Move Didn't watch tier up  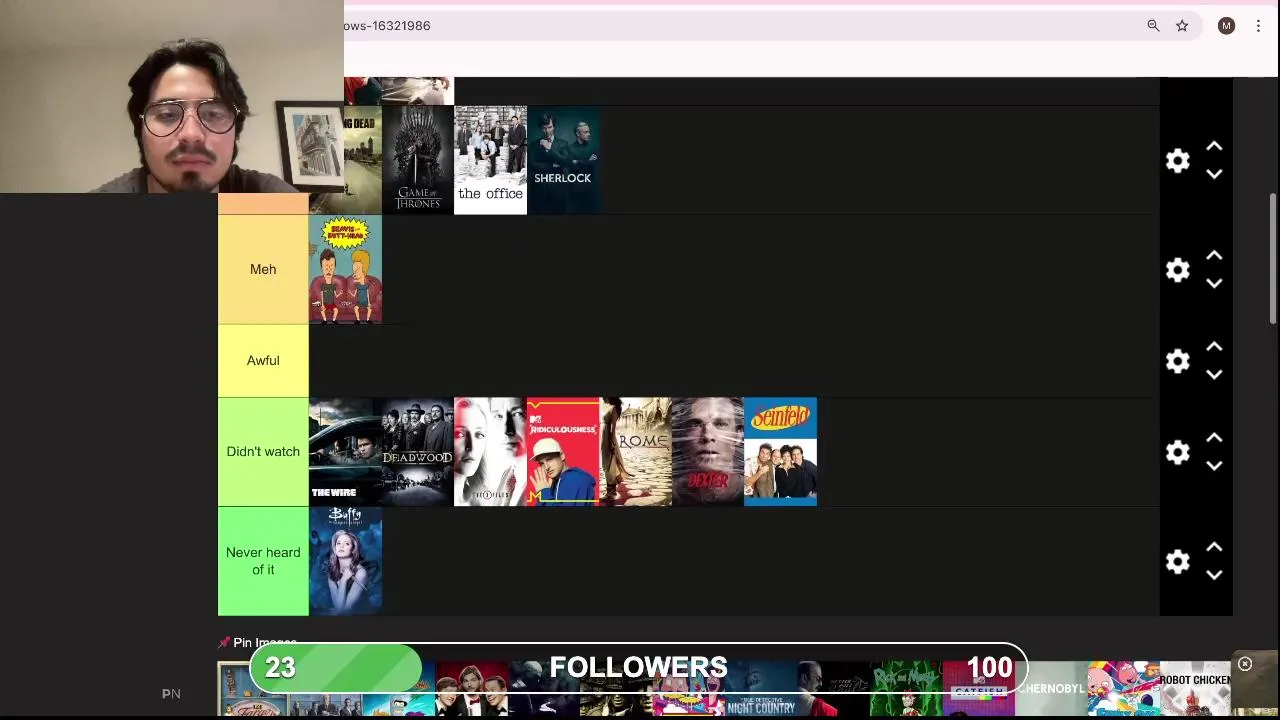tap(1214, 438)
